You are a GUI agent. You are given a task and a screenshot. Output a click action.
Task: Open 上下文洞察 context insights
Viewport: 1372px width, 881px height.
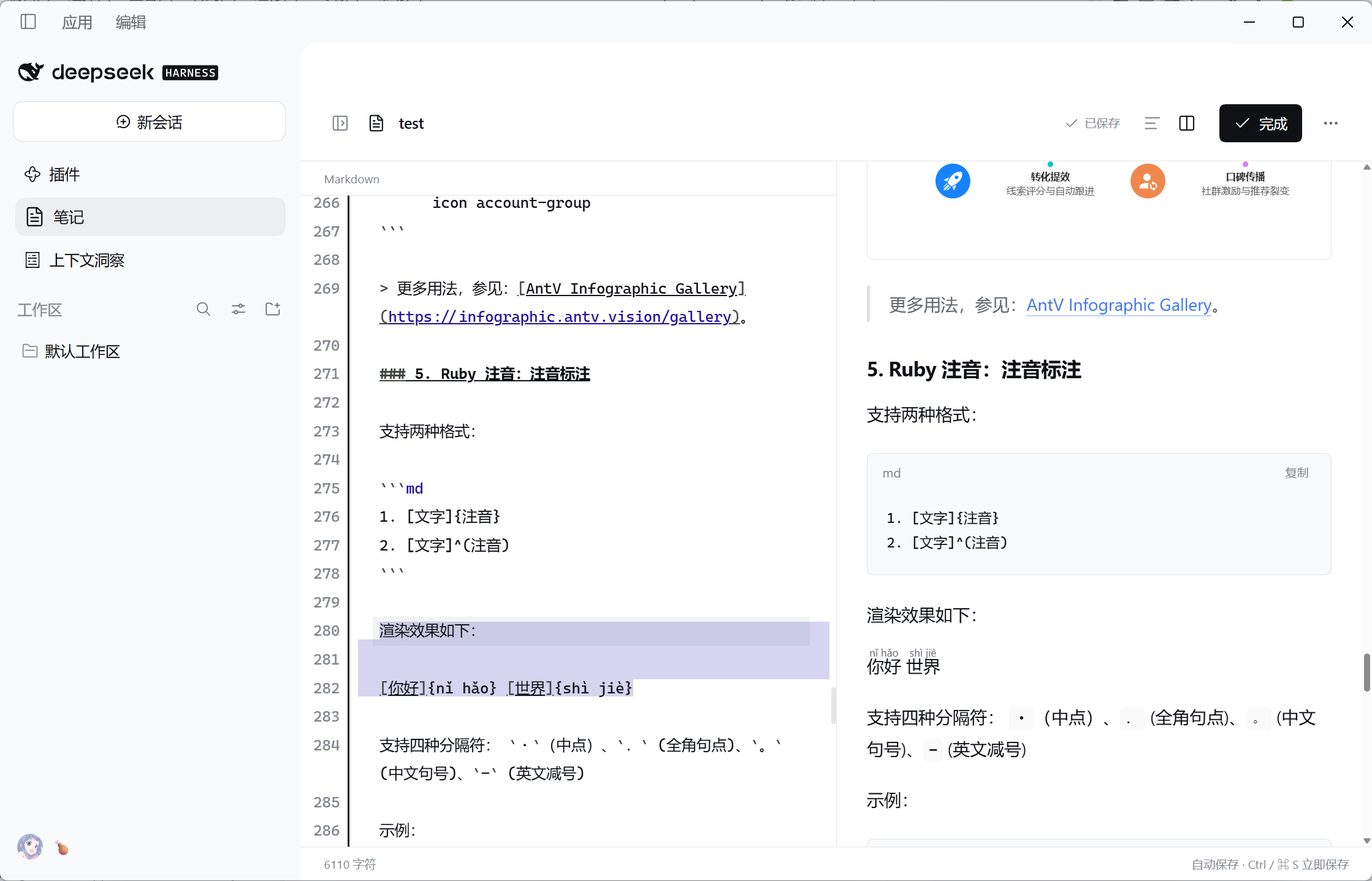[150, 260]
